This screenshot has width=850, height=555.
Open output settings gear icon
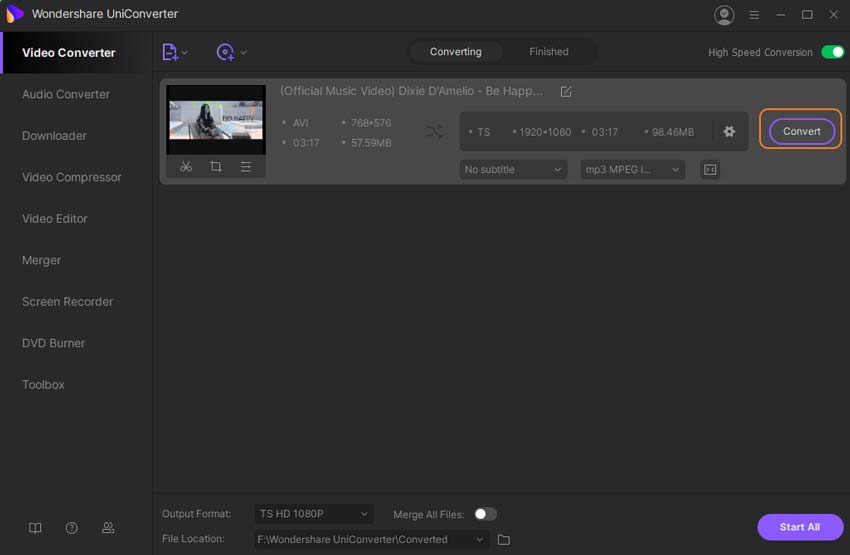pos(729,131)
